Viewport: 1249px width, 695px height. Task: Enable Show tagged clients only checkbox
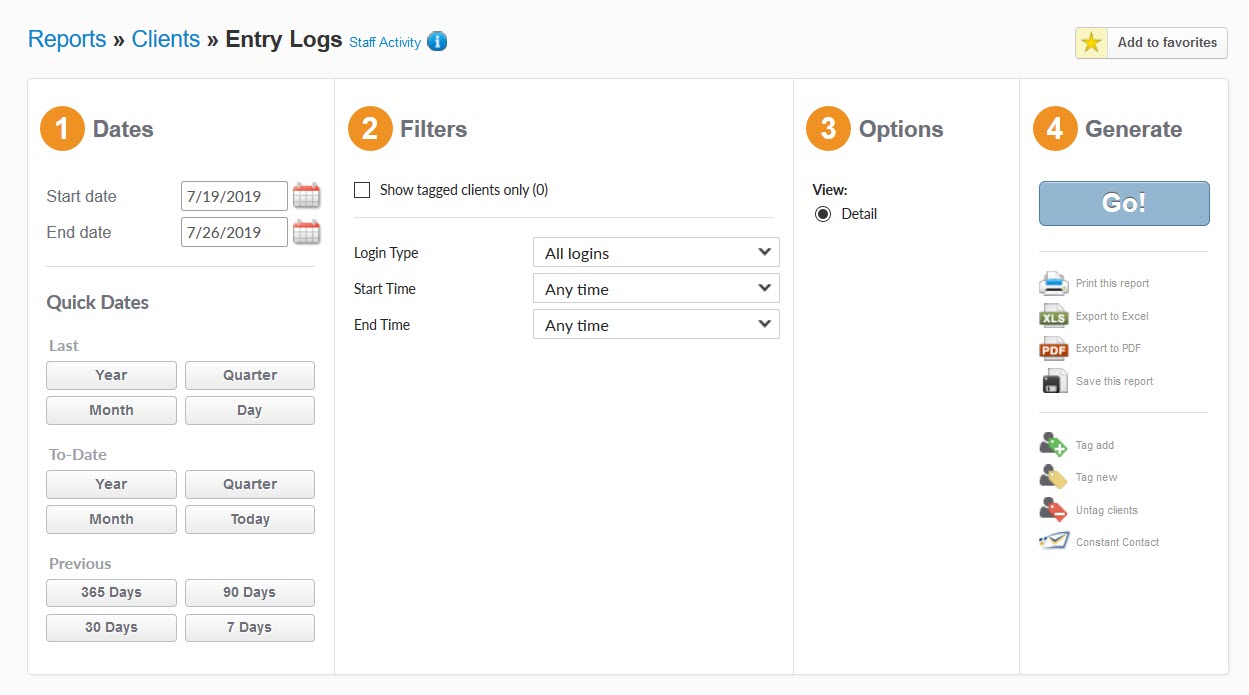[x=362, y=190]
